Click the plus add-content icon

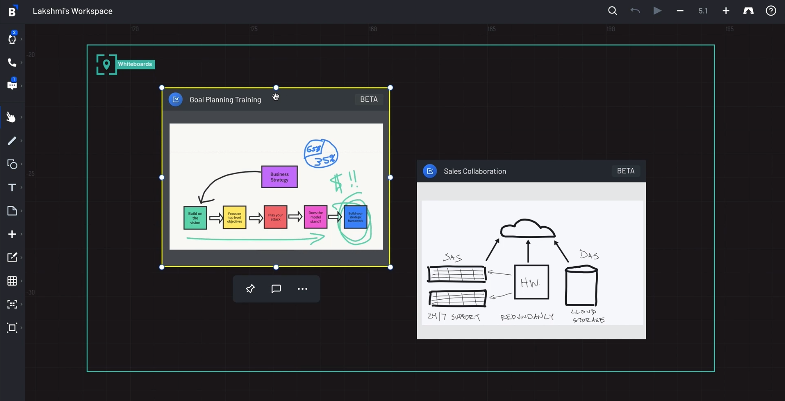pyautogui.click(x=12, y=234)
